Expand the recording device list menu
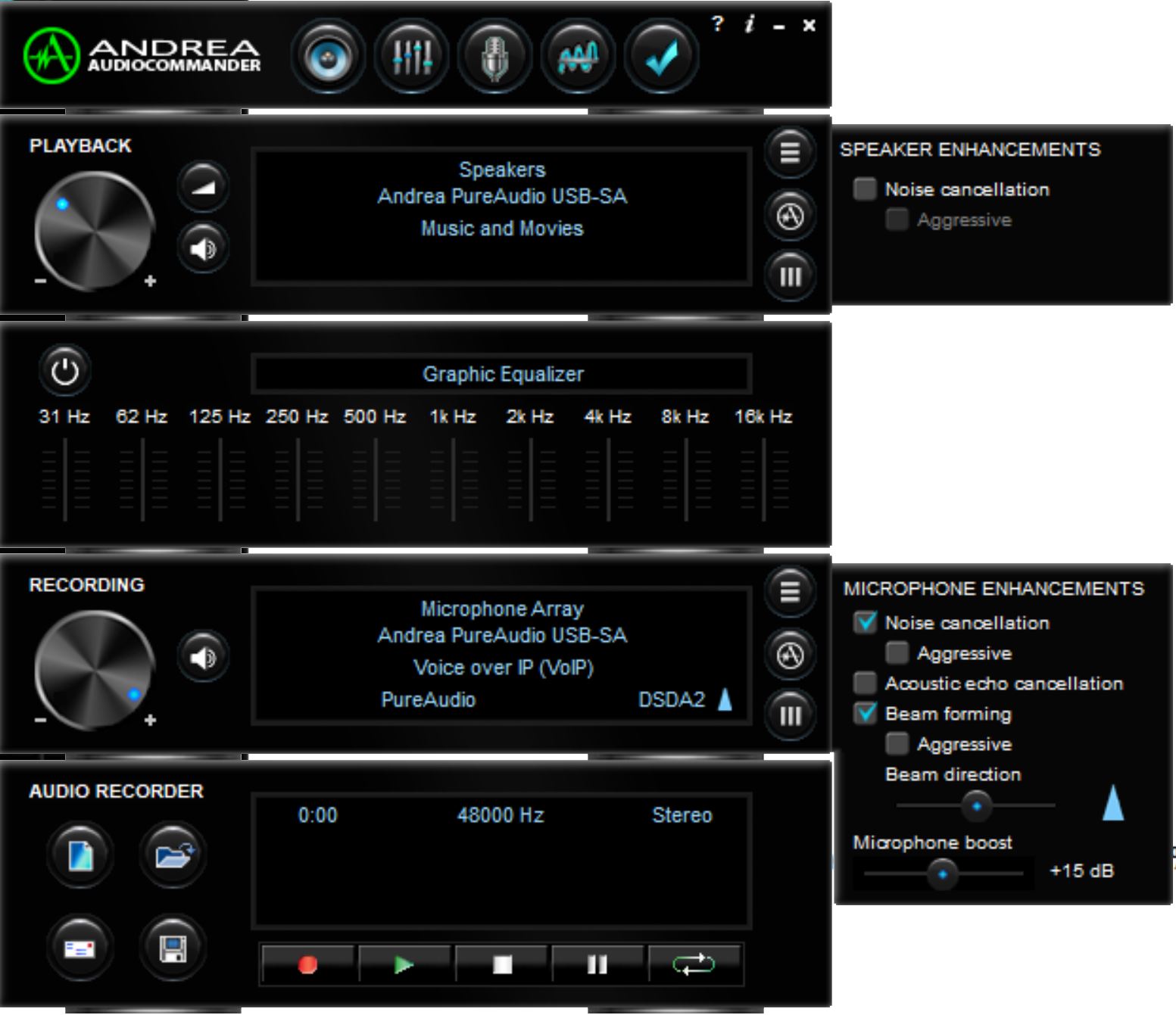This screenshot has height=1015, width=1176. tap(790, 590)
